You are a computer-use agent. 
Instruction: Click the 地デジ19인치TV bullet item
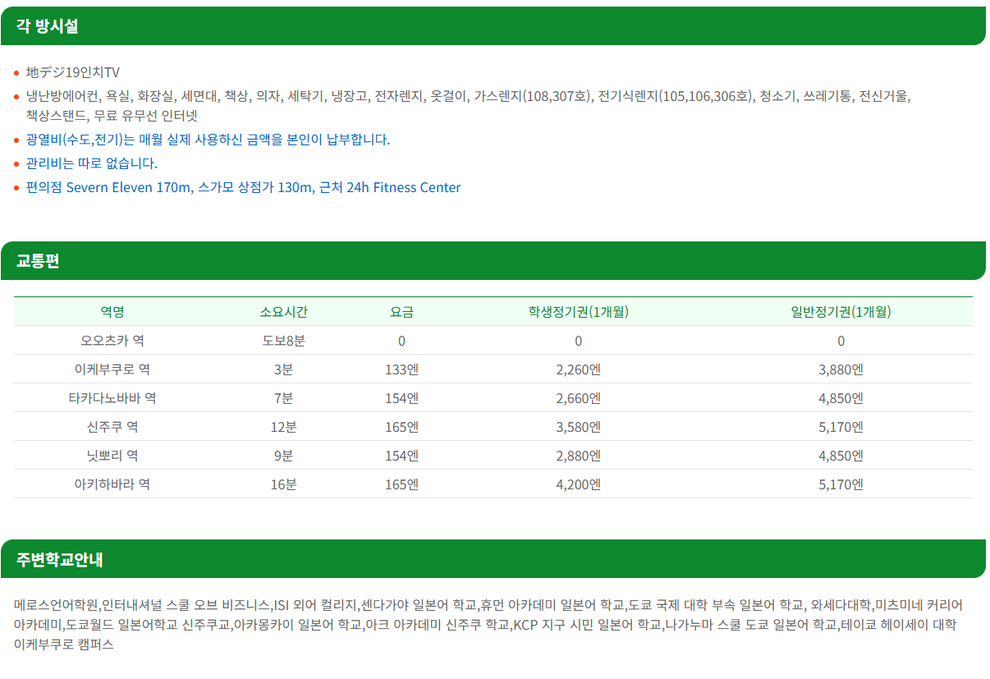click(x=73, y=72)
